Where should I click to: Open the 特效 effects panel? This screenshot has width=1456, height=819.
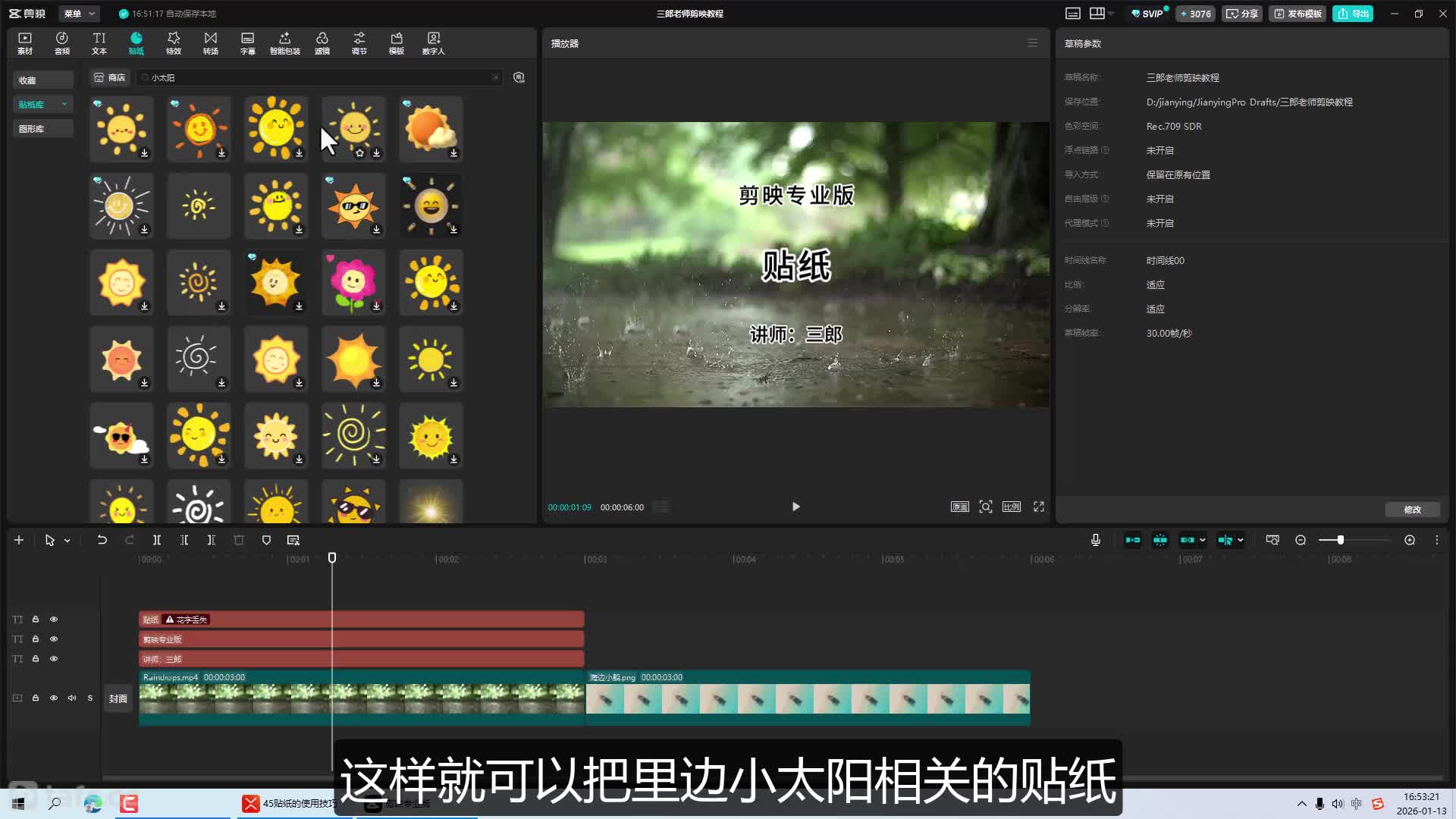(x=174, y=43)
